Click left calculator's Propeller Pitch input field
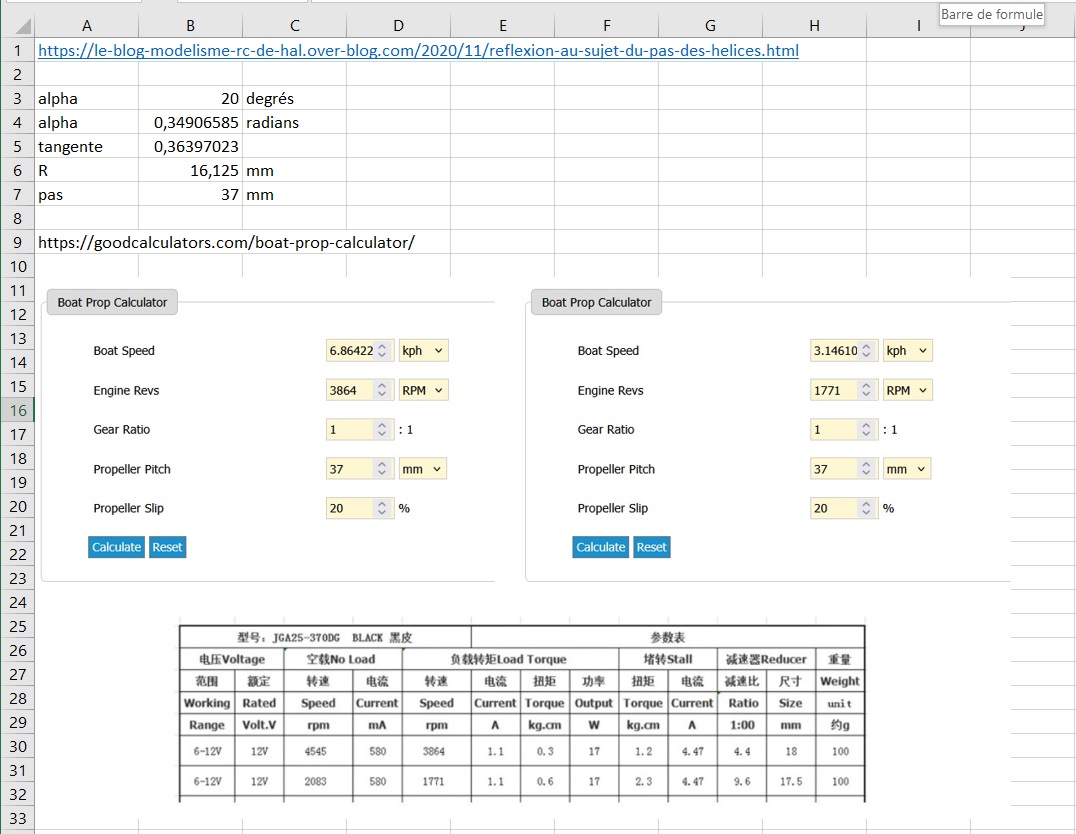 tap(349, 469)
